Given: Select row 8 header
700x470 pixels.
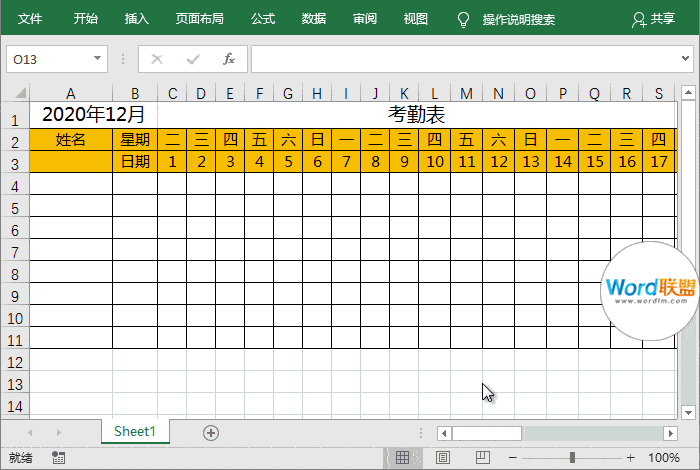Looking at the screenshot, I should 15,274.
